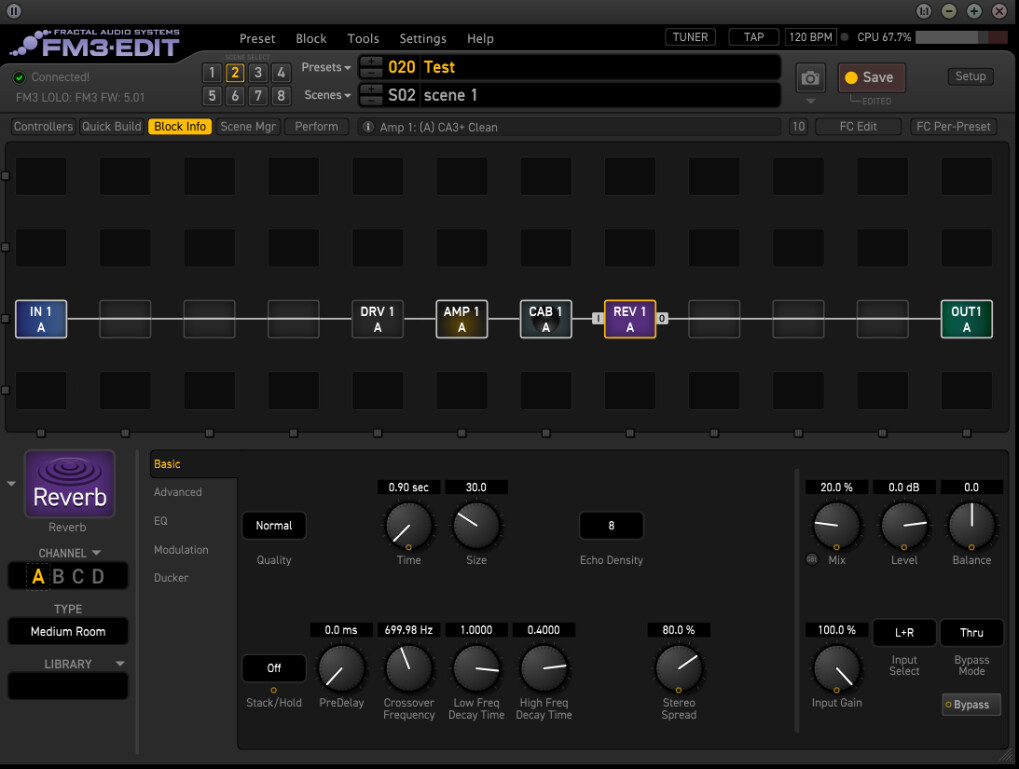Select the DRV 1 drive block
This screenshot has height=769, width=1019.
378,319
